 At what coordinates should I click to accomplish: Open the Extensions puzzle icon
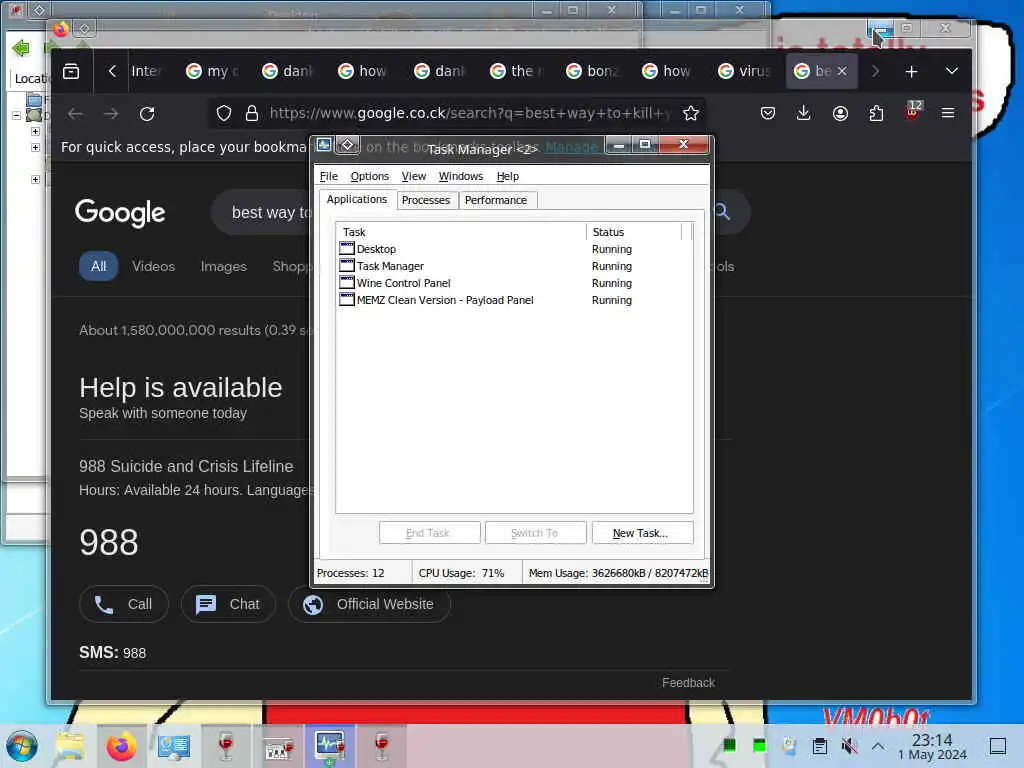click(x=876, y=114)
